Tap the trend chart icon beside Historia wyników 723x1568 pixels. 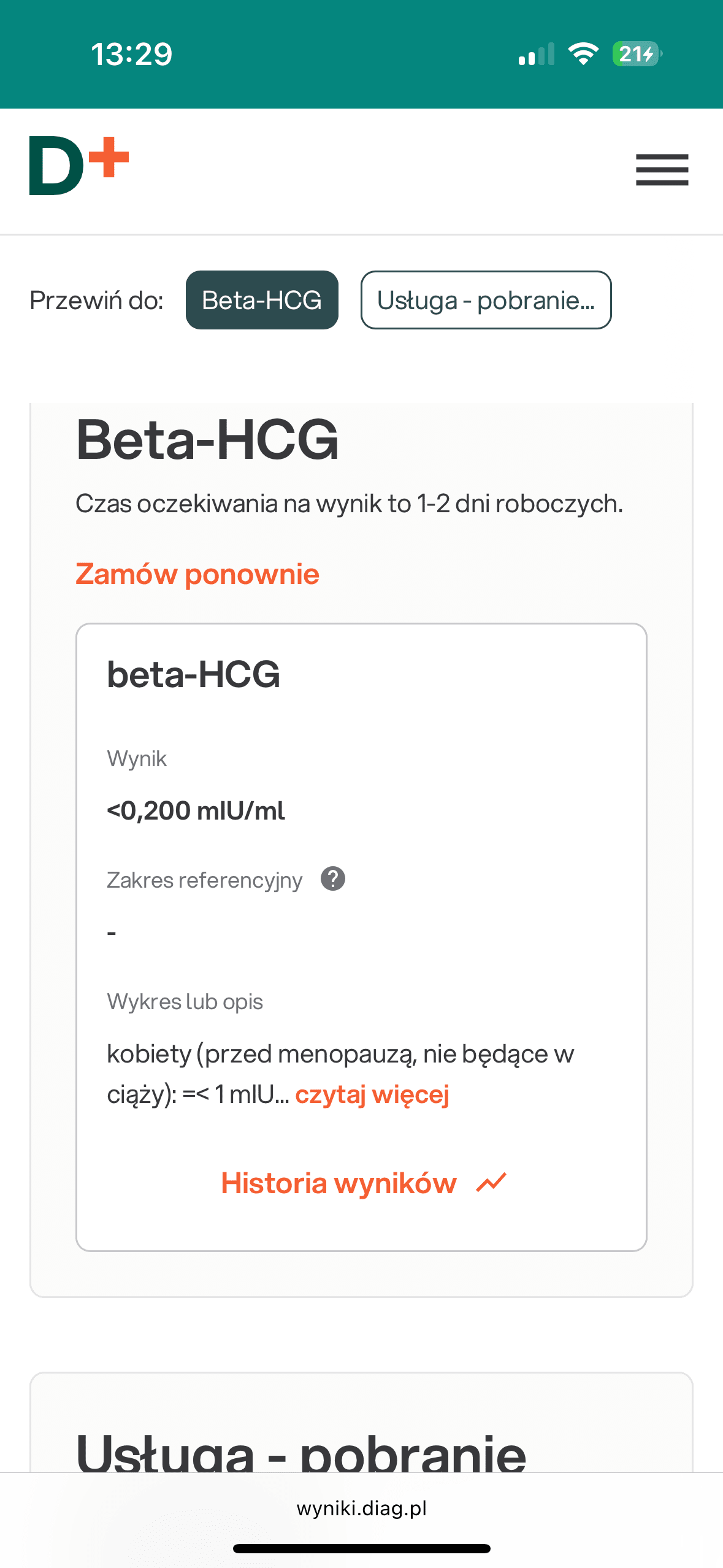(491, 1182)
